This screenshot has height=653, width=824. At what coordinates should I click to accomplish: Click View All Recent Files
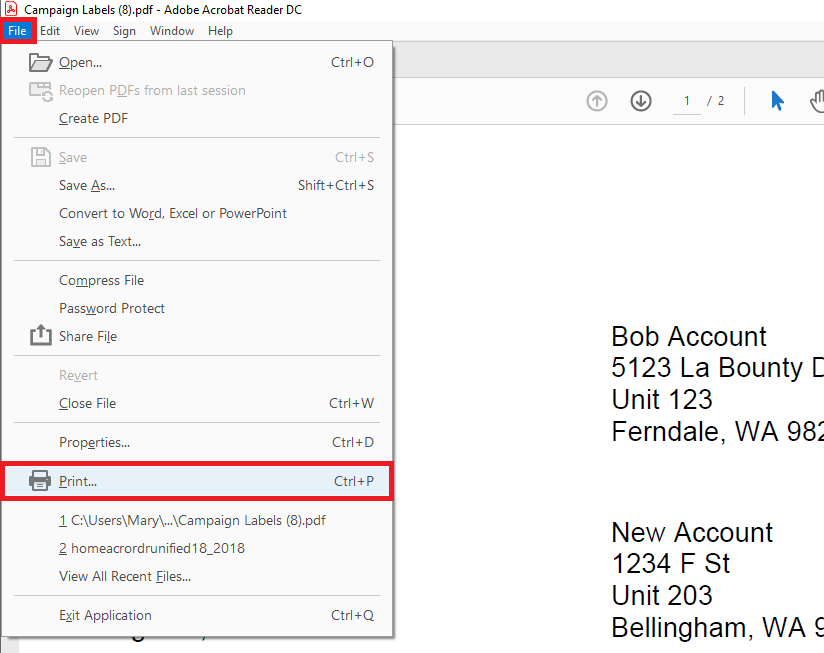(x=125, y=576)
